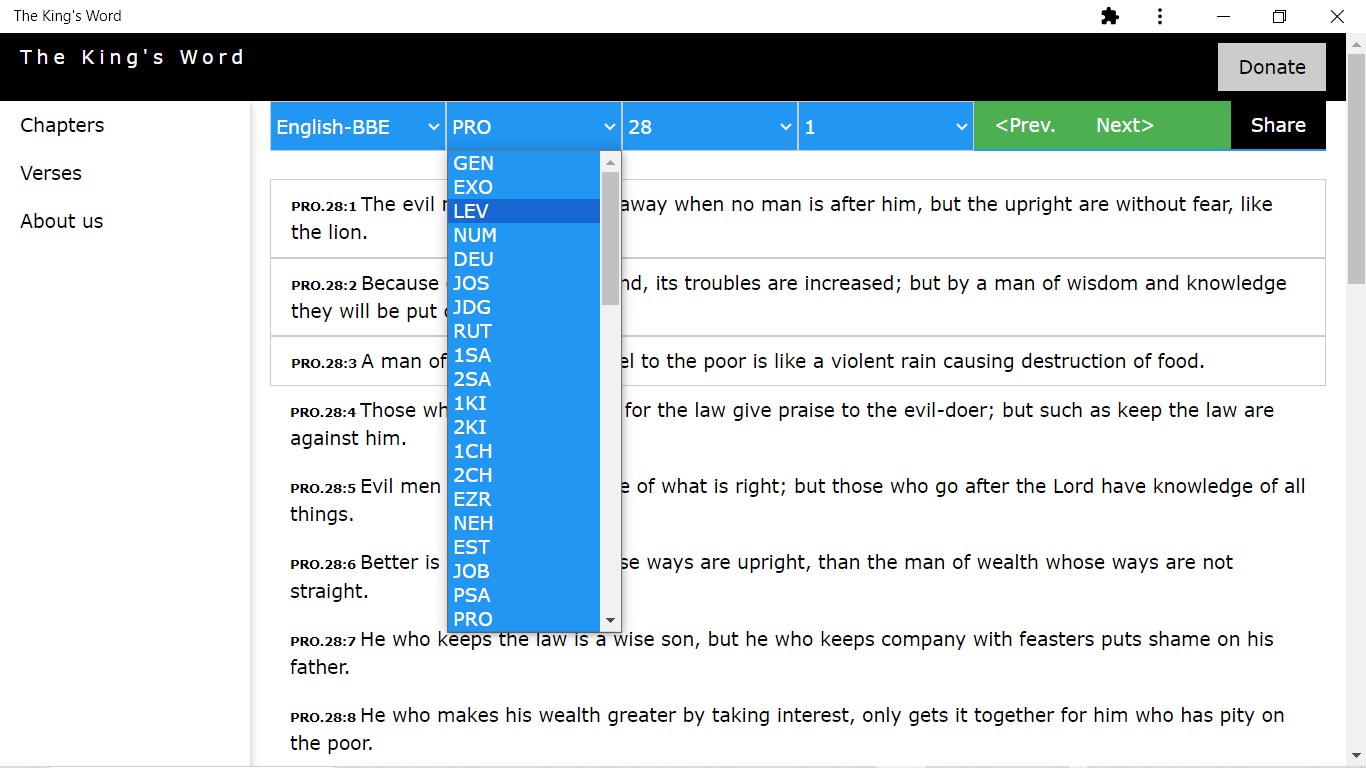Click the book list scroll-up arrow
The image size is (1366, 768).
point(610,162)
